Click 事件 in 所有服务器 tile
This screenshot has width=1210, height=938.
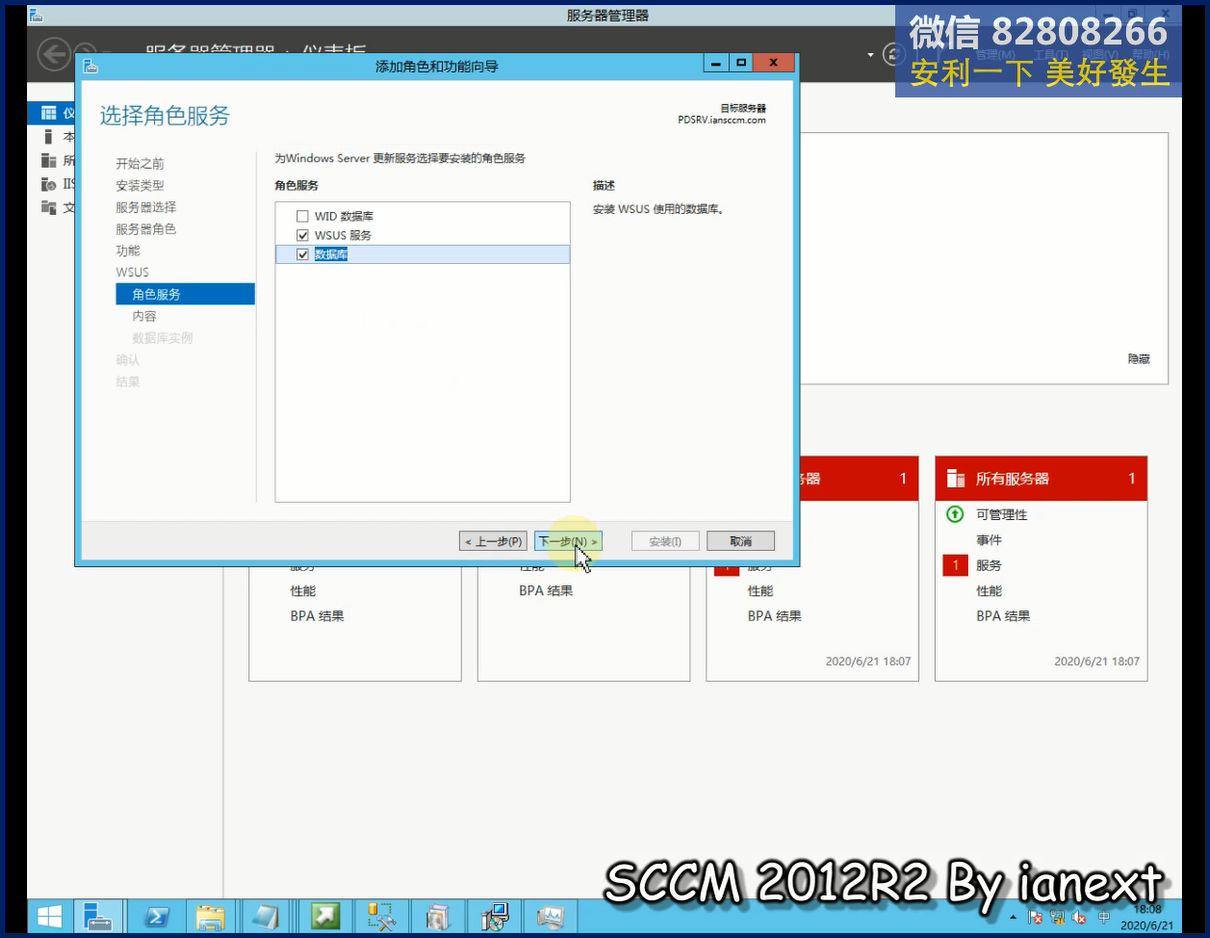point(989,540)
